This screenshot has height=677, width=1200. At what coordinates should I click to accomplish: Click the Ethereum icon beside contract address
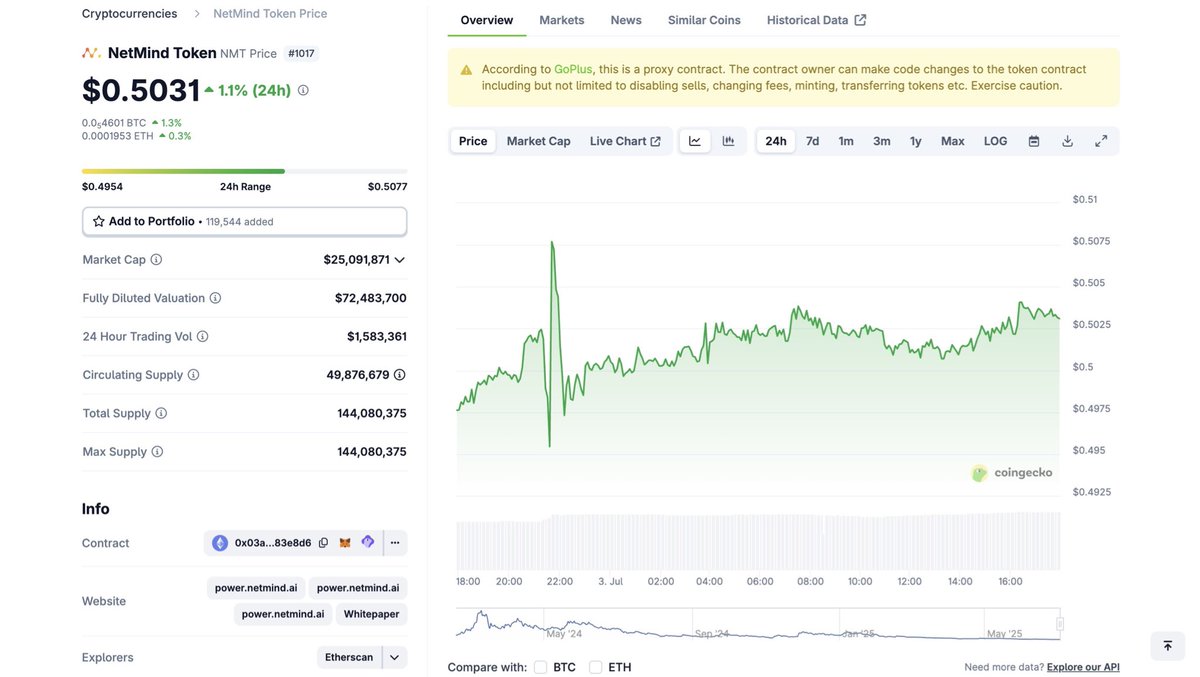pyautogui.click(x=220, y=543)
